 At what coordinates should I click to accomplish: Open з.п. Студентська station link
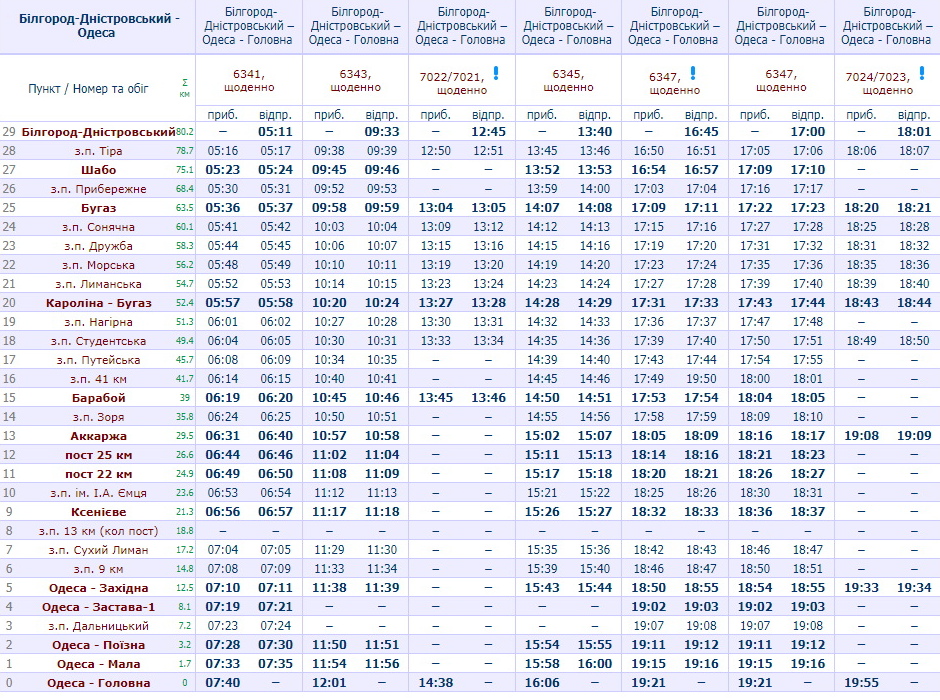coord(98,342)
